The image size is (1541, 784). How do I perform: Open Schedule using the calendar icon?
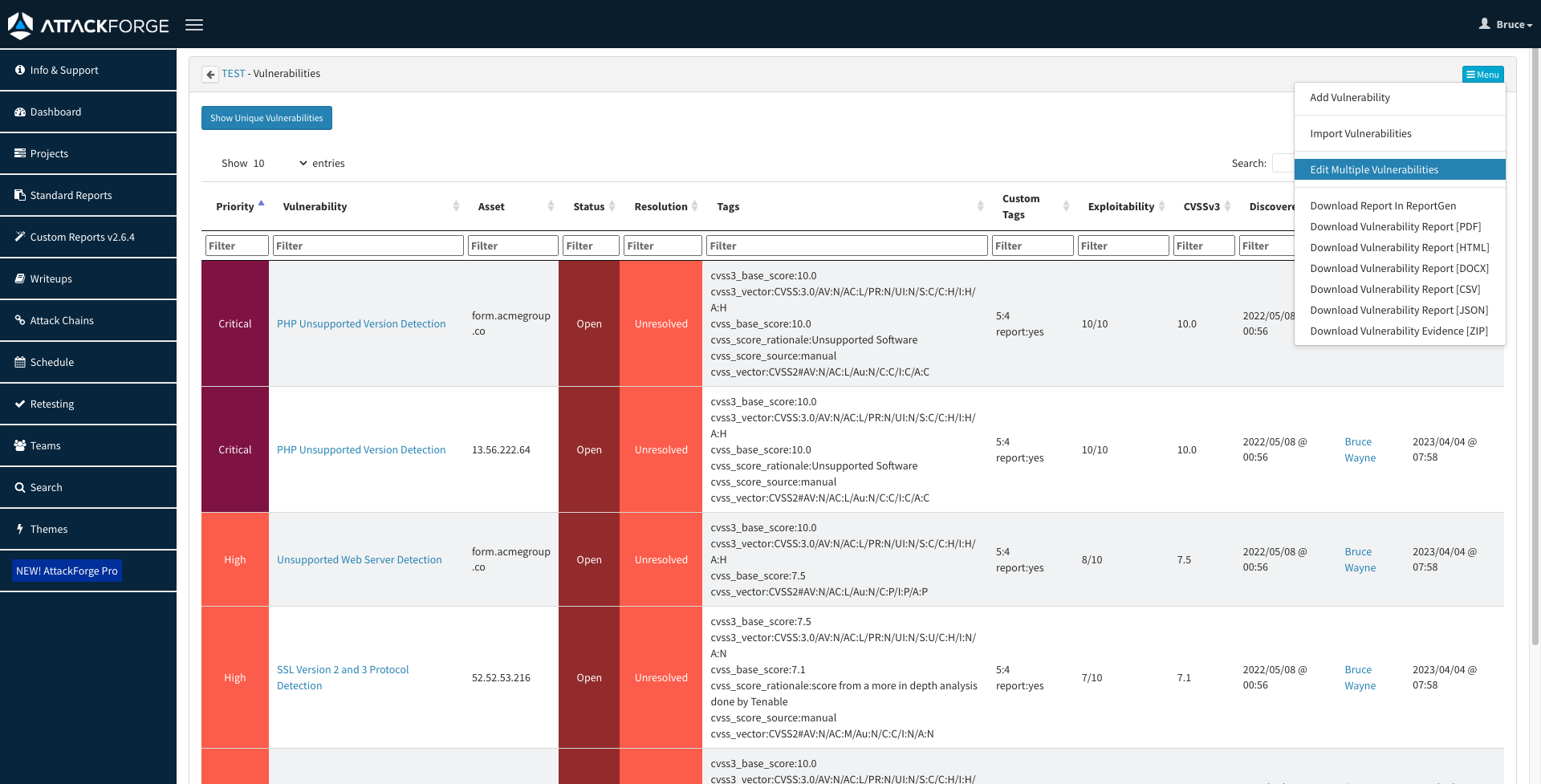20,362
